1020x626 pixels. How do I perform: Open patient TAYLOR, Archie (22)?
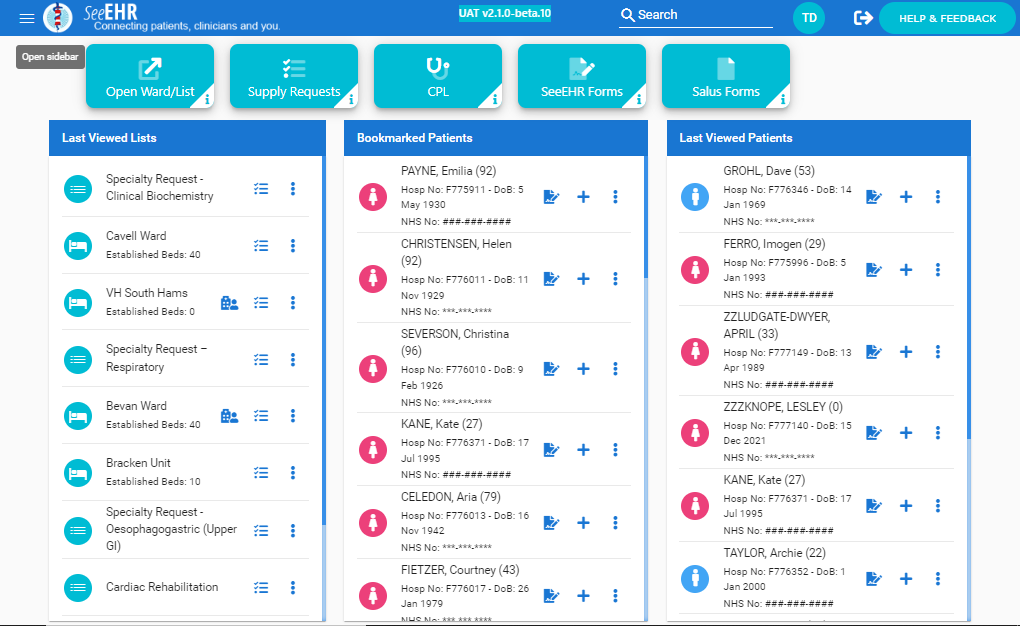774,552
